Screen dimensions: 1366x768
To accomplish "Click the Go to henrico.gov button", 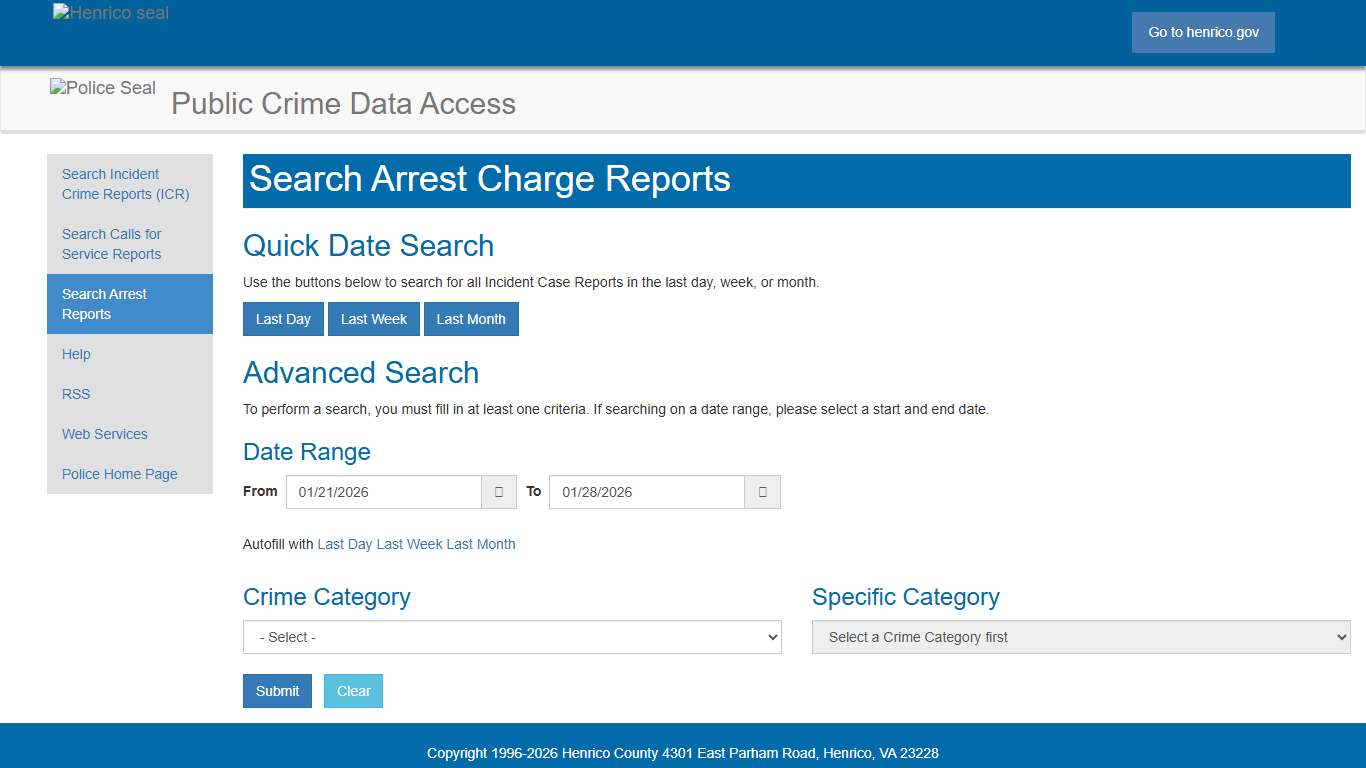I will tap(1202, 32).
